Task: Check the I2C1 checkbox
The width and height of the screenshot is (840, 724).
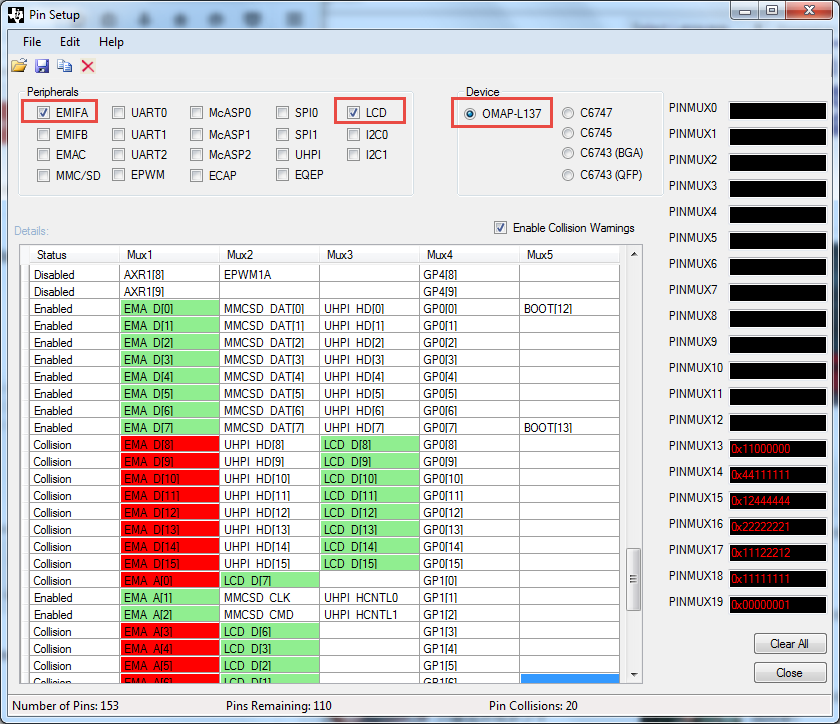Action: pos(353,155)
